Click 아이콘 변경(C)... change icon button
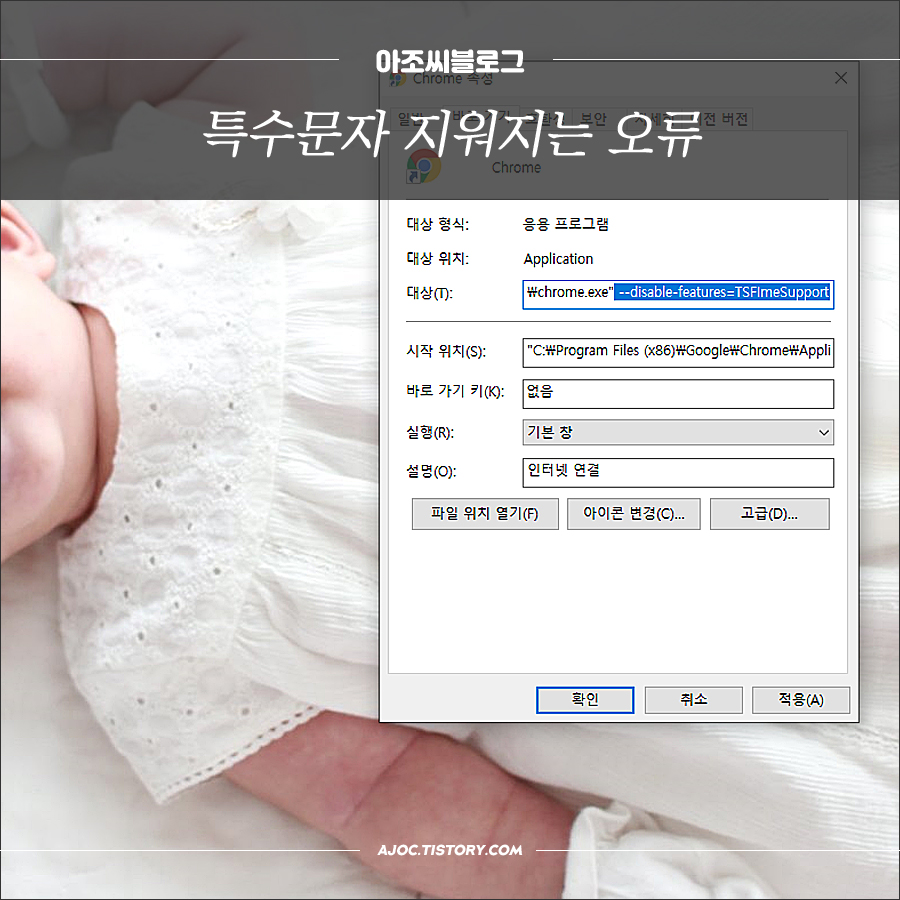 point(634,514)
